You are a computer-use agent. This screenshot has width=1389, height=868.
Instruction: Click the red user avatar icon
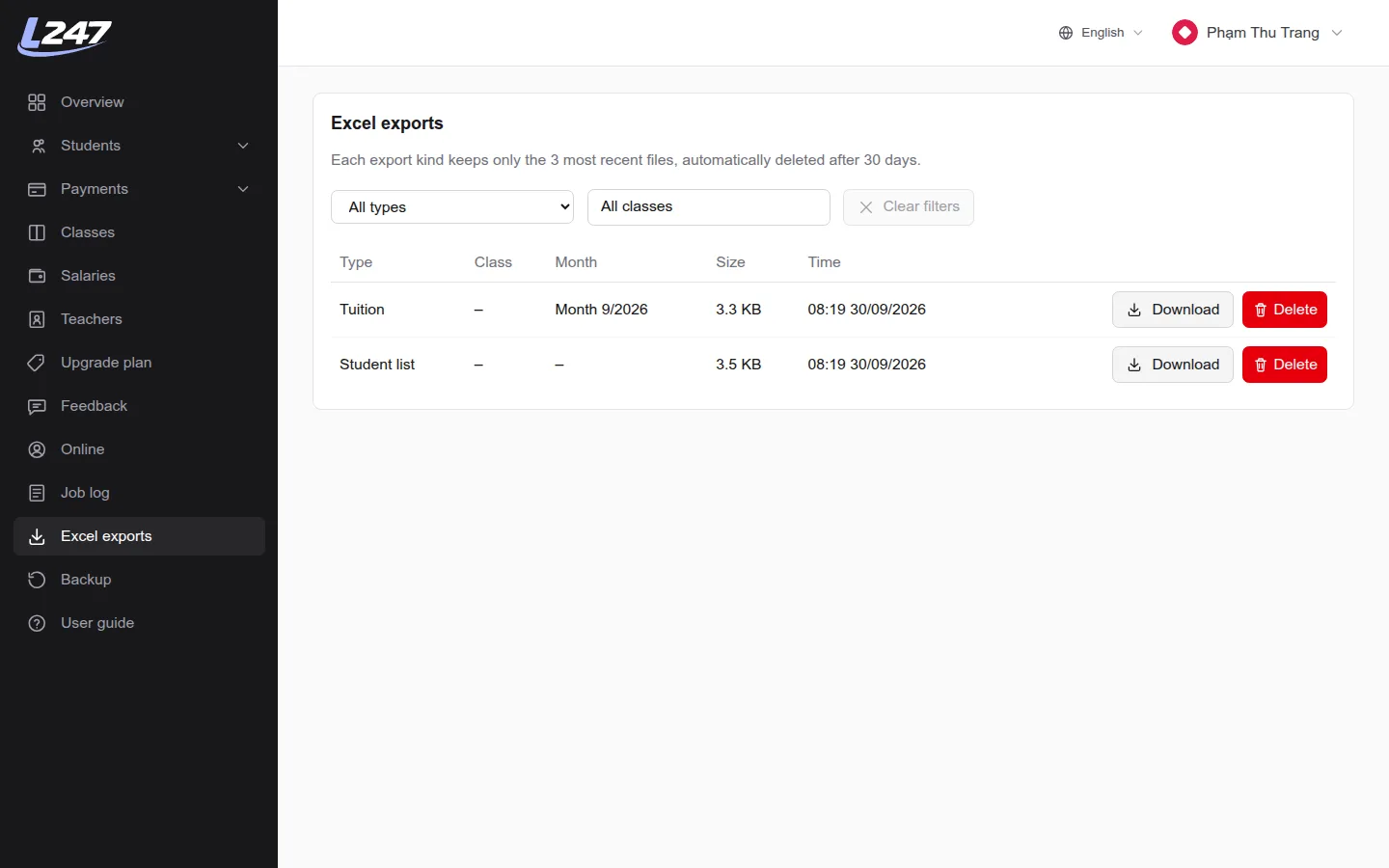1185,33
